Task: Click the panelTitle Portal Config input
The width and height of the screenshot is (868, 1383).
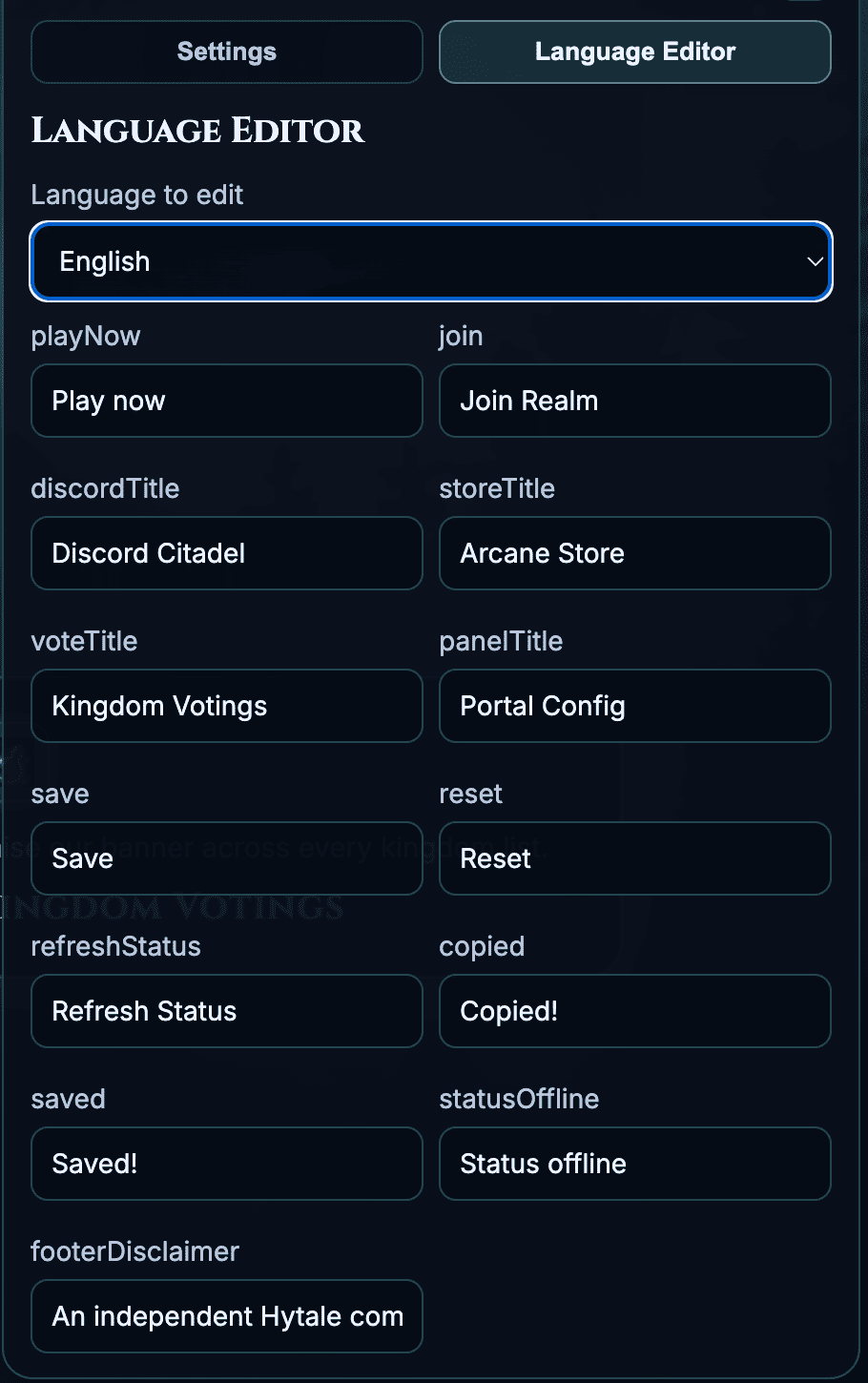Action: (x=634, y=707)
